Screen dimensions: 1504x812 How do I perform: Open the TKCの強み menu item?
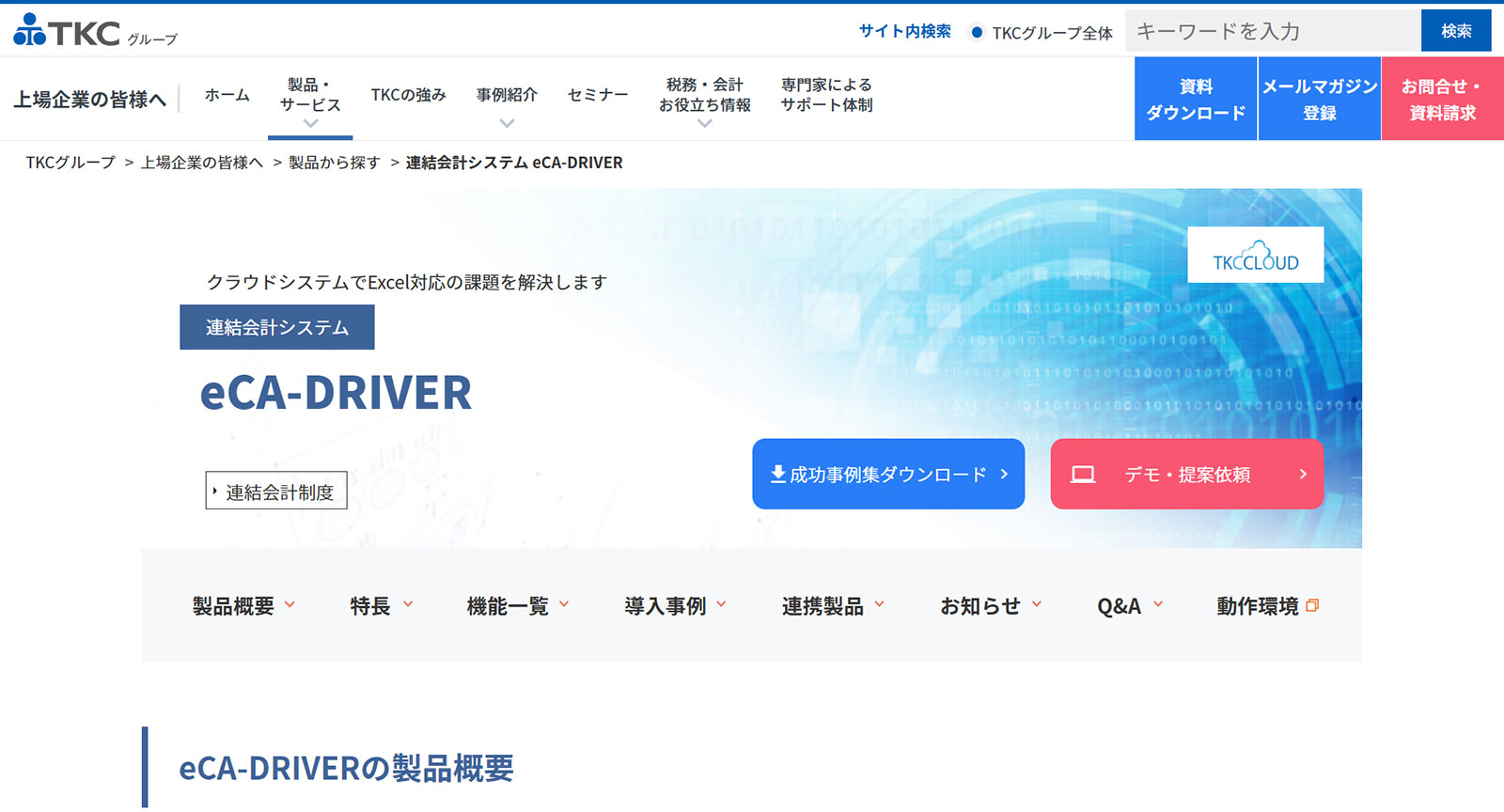tap(408, 95)
